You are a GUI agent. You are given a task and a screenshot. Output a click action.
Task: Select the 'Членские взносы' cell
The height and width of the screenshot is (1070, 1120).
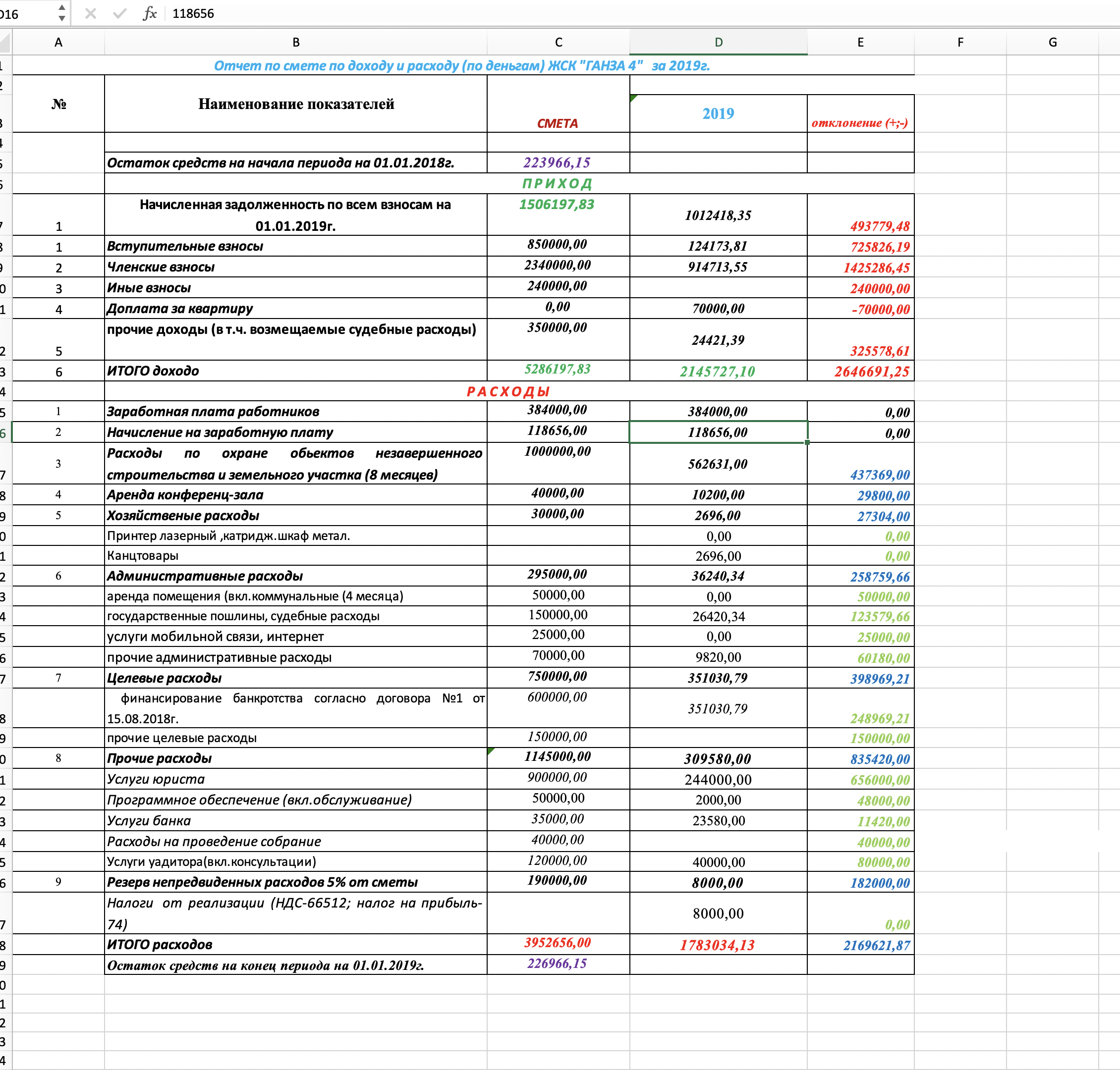295,267
